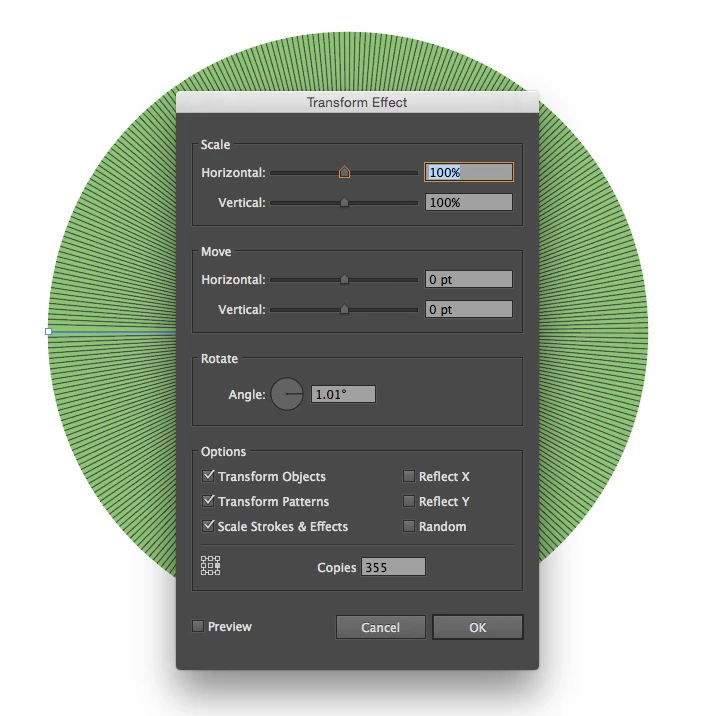709x716 pixels.
Task: Click Move Horizontal slider handle
Action: pos(344,279)
